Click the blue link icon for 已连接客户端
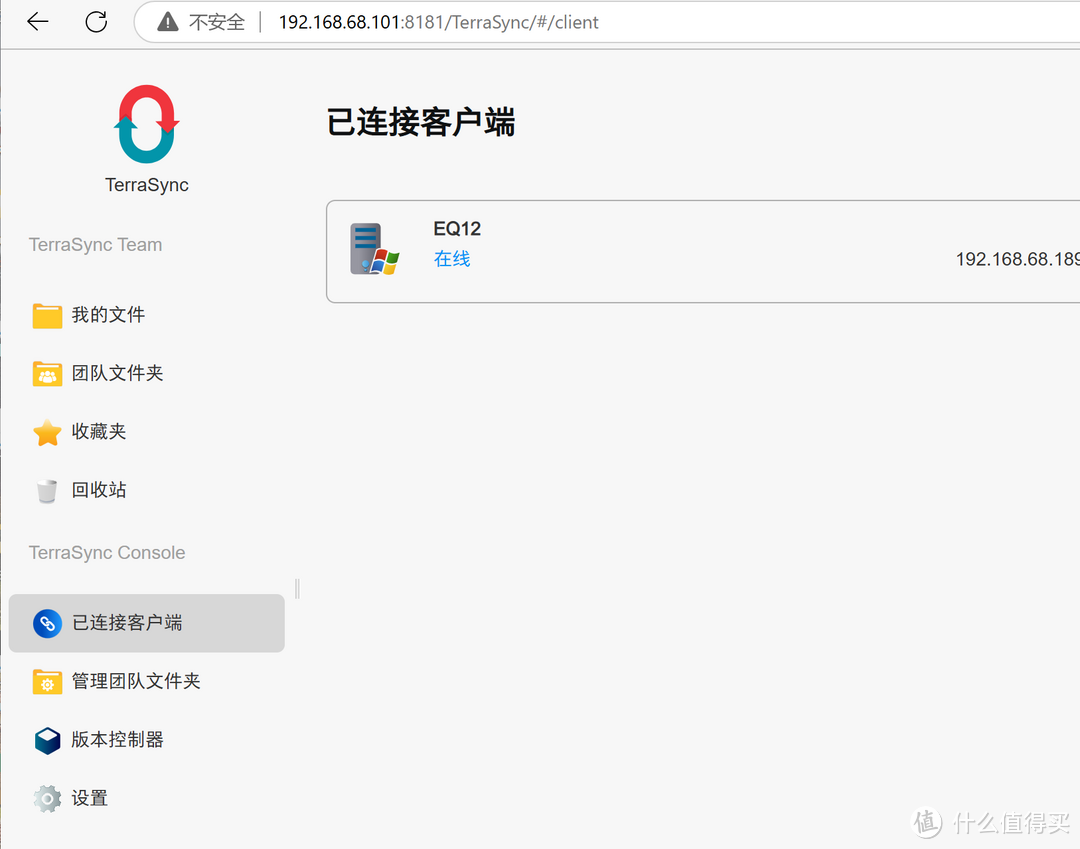 tap(48, 624)
